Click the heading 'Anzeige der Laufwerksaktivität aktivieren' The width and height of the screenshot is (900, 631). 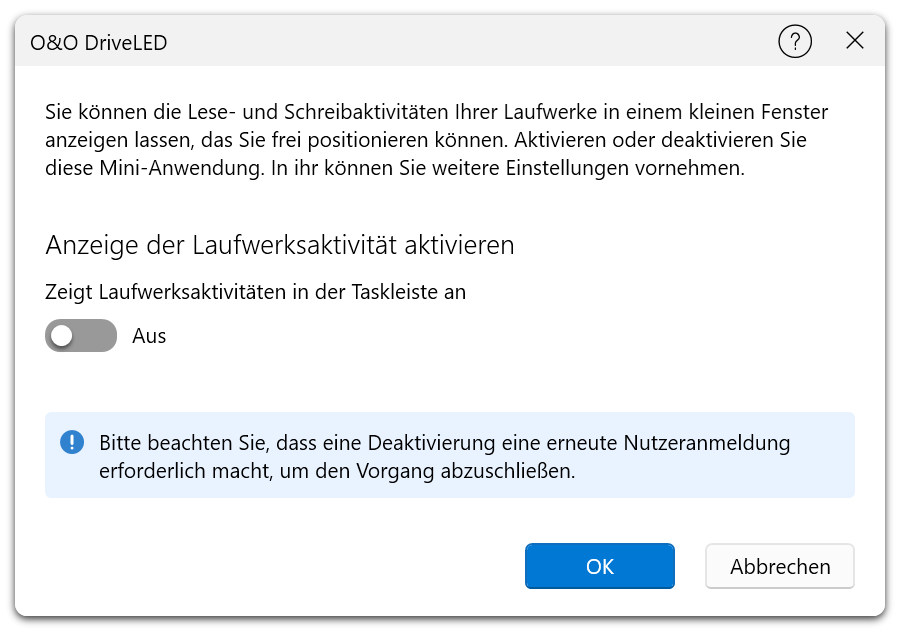(x=280, y=245)
